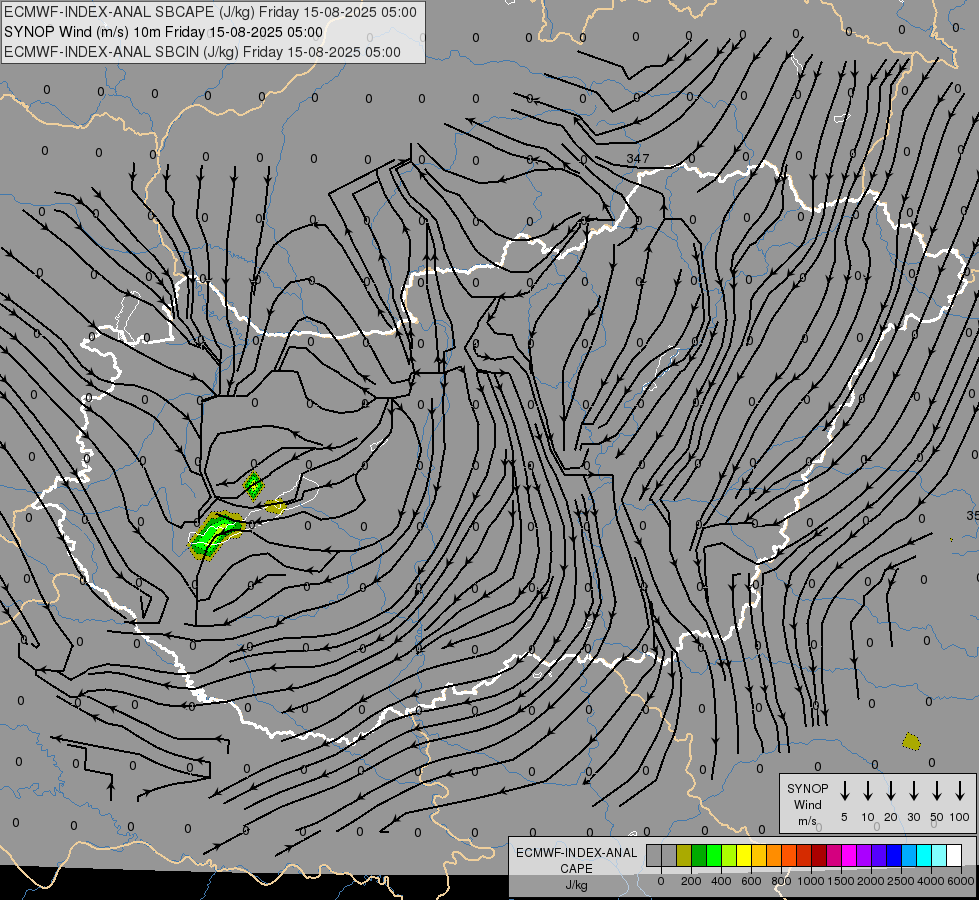The image size is (979, 900).
Task: Click the SBCAPE header line at top
Action: 210,12
